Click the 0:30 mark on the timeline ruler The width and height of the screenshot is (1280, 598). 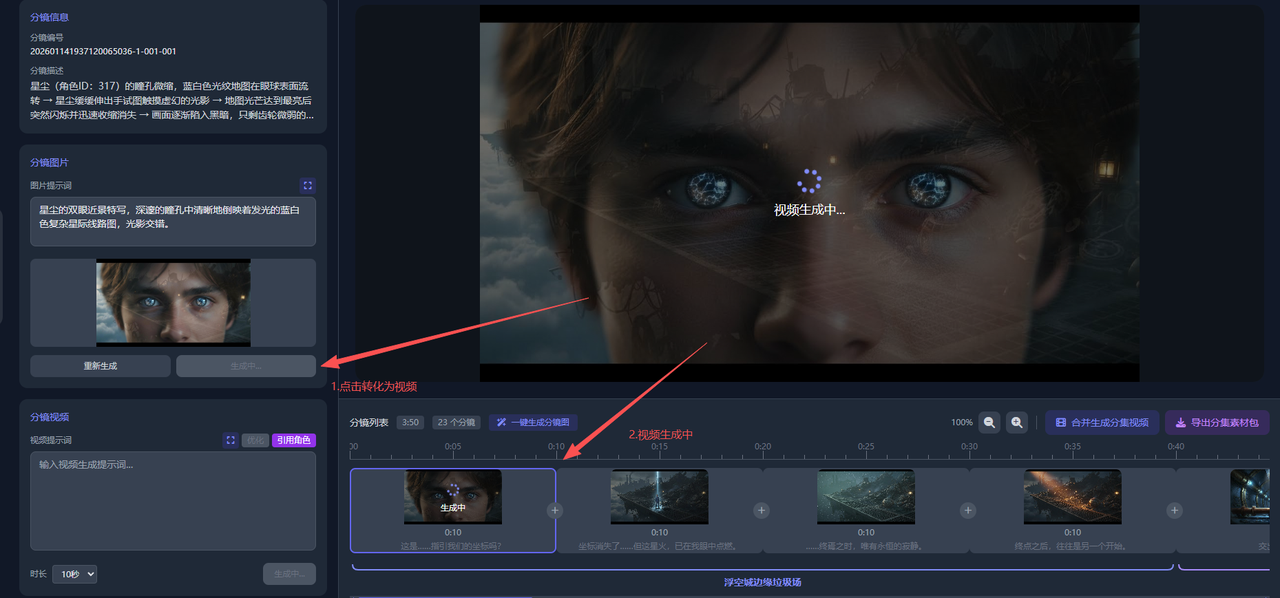[x=969, y=446]
